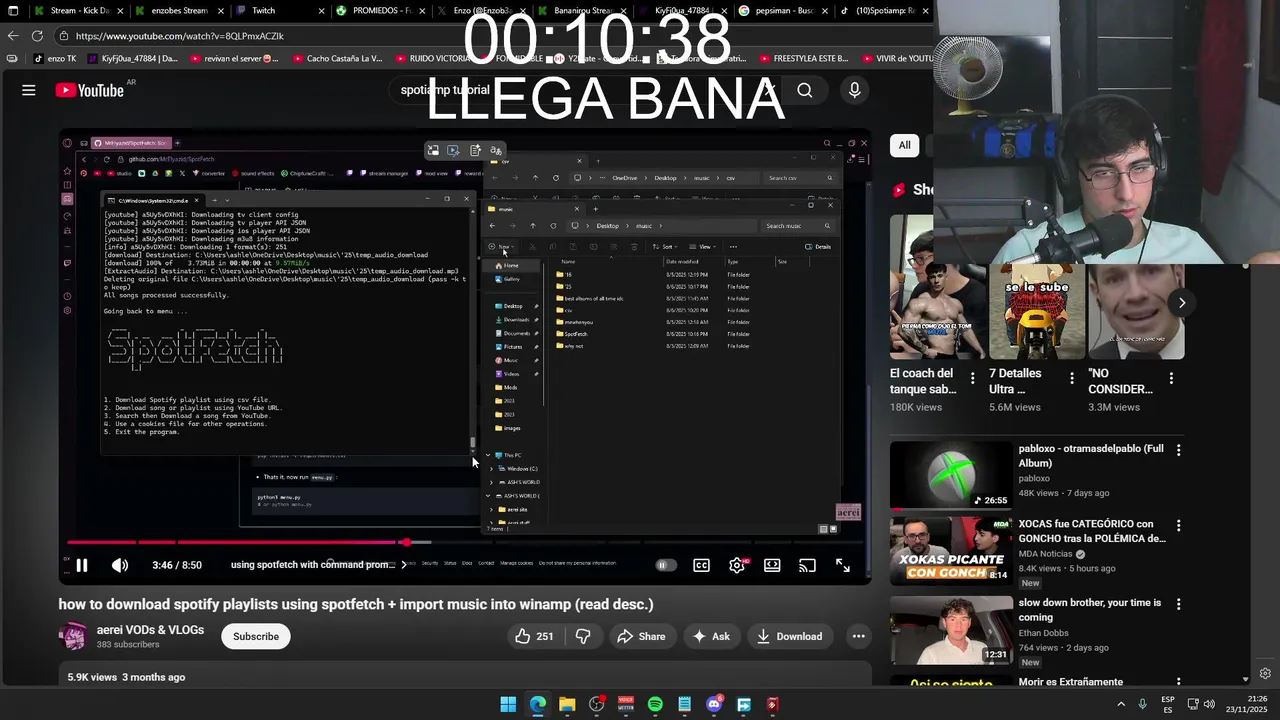The height and width of the screenshot is (720, 1280).
Task: Like the video with 251 likes
Action: coord(534,636)
